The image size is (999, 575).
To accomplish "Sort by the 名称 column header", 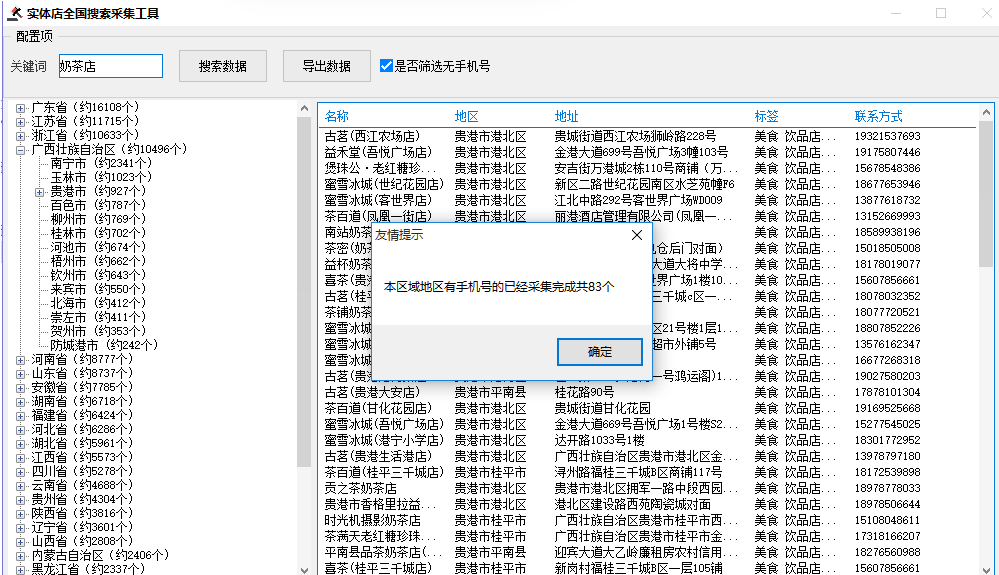I will 337,116.
